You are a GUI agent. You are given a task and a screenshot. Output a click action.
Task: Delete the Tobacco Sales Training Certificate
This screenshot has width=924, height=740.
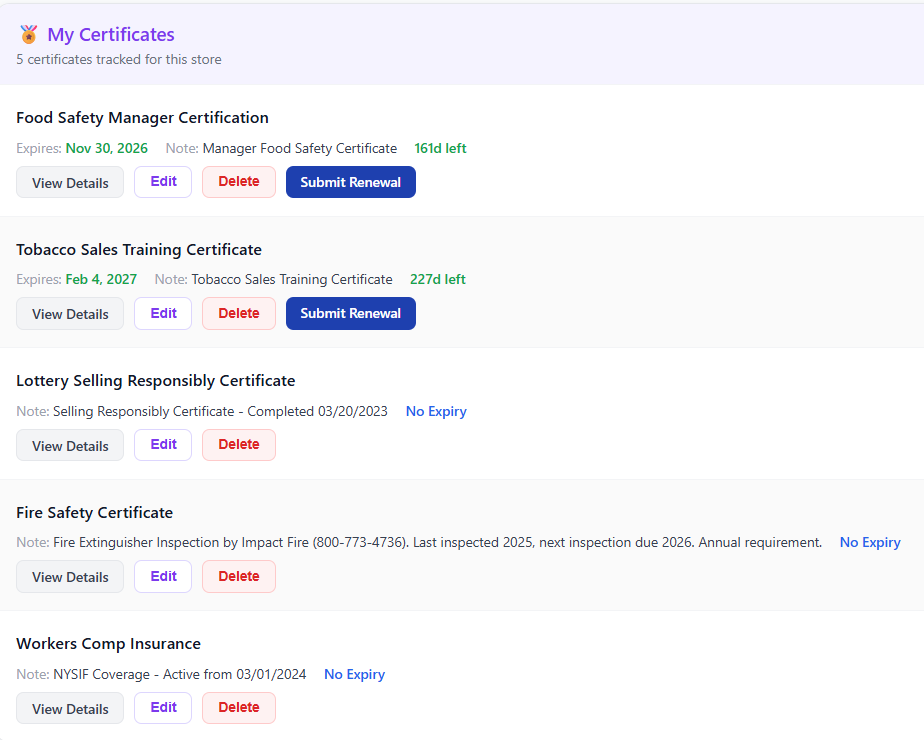point(239,313)
